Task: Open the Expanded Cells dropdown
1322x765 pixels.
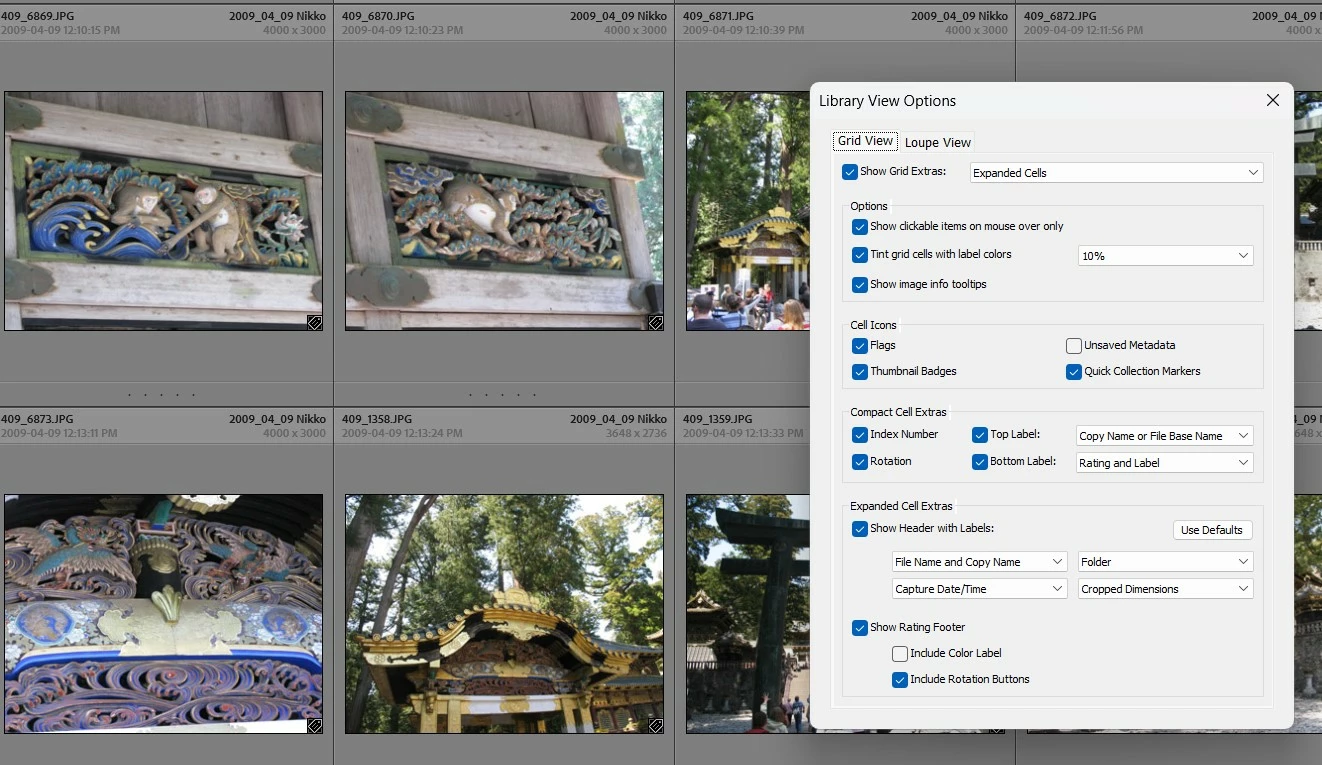Action: [x=1117, y=173]
